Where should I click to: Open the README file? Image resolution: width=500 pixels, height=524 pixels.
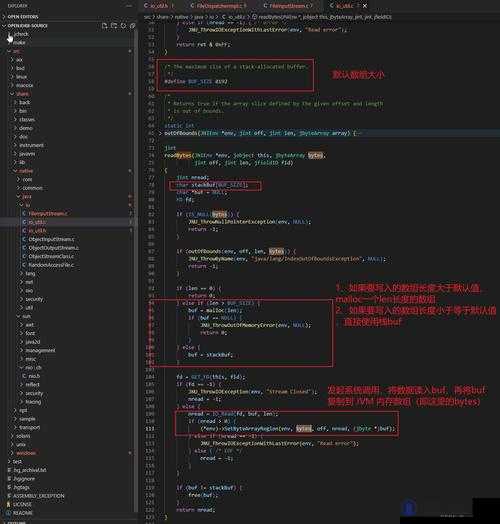tap(20, 513)
